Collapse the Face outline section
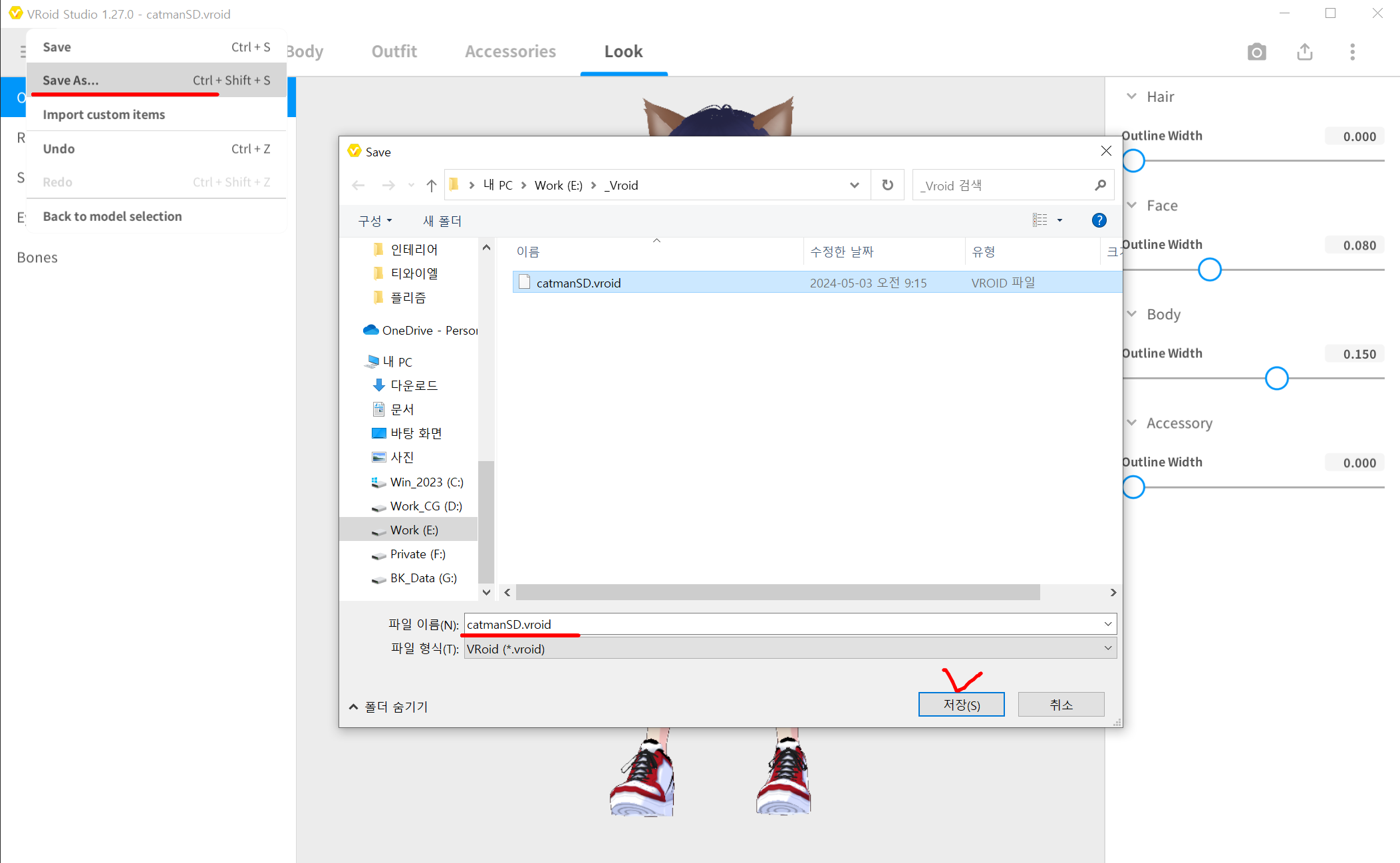1400x863 pixels. 1131,205
